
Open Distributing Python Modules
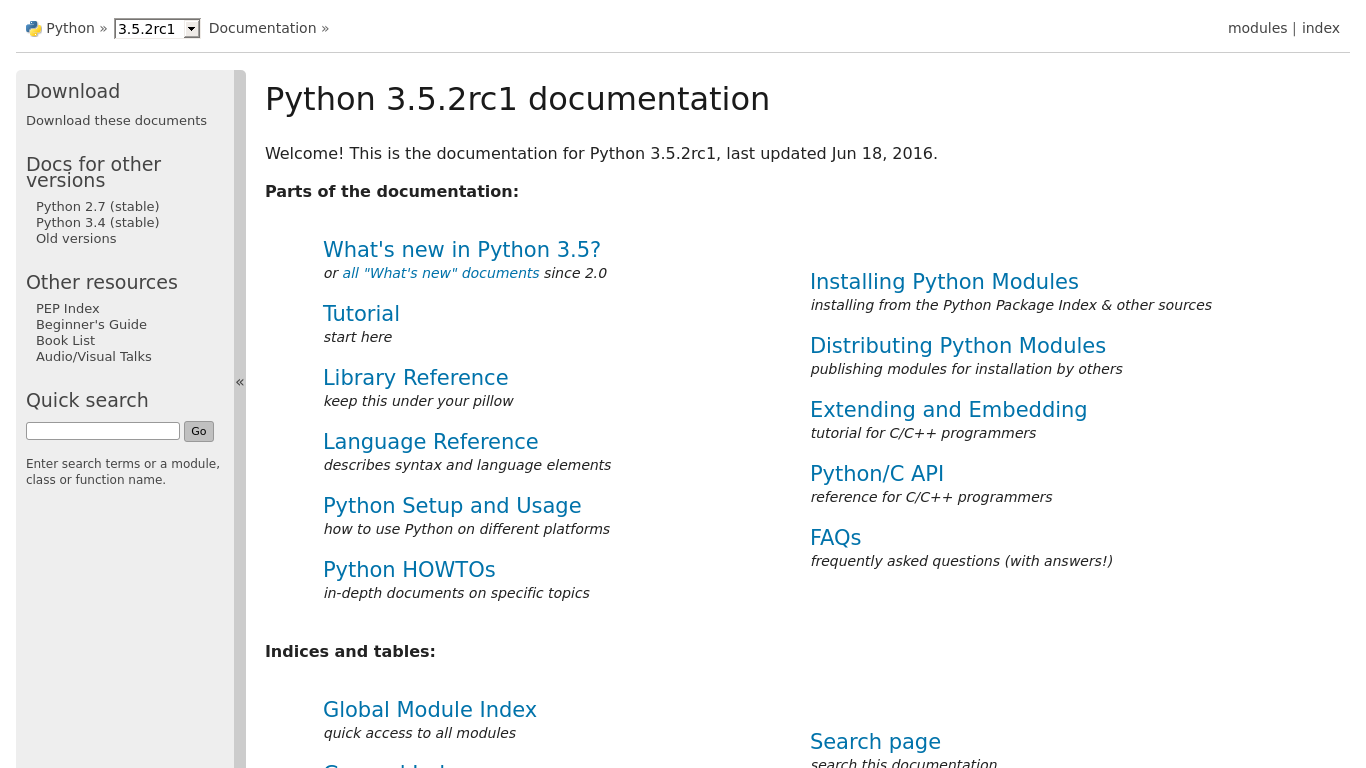tap(958, 346)
